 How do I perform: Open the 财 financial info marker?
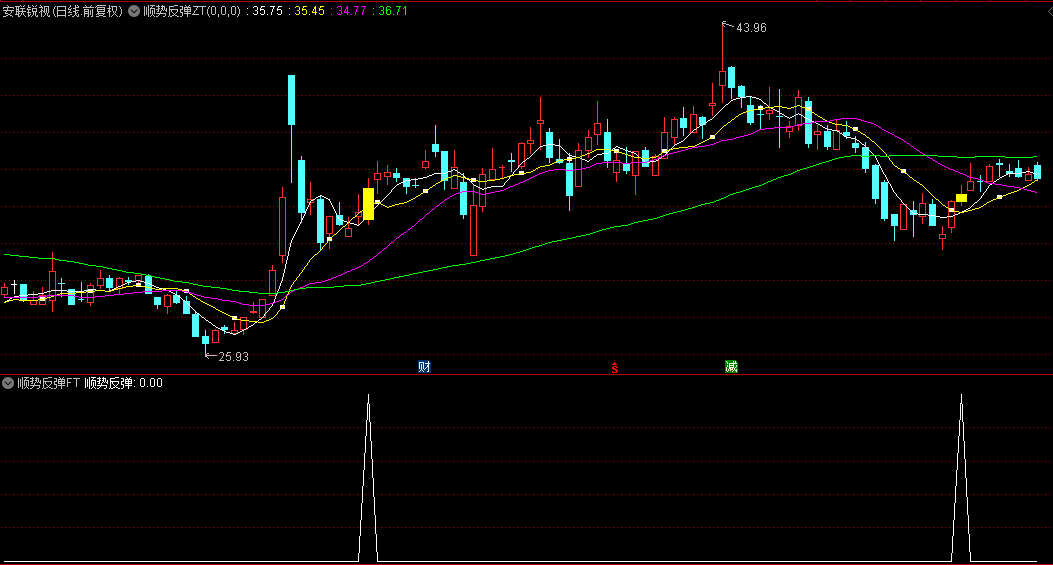point(424,367)
